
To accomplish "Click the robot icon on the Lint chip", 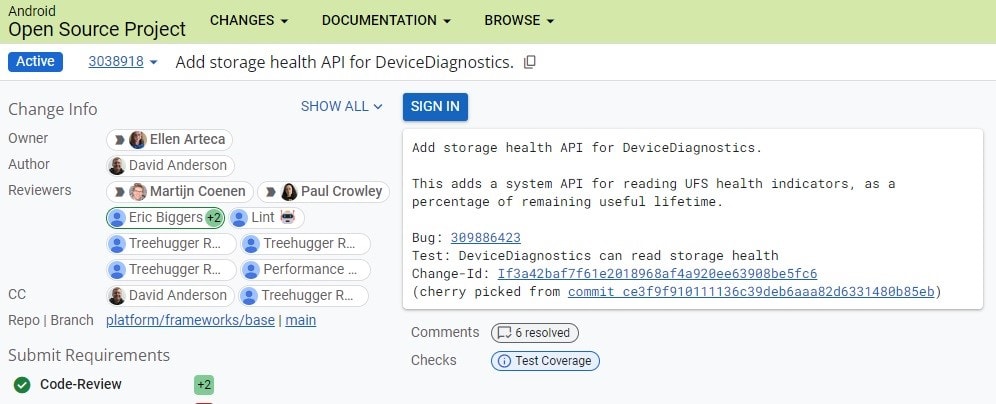I will 288,217.
